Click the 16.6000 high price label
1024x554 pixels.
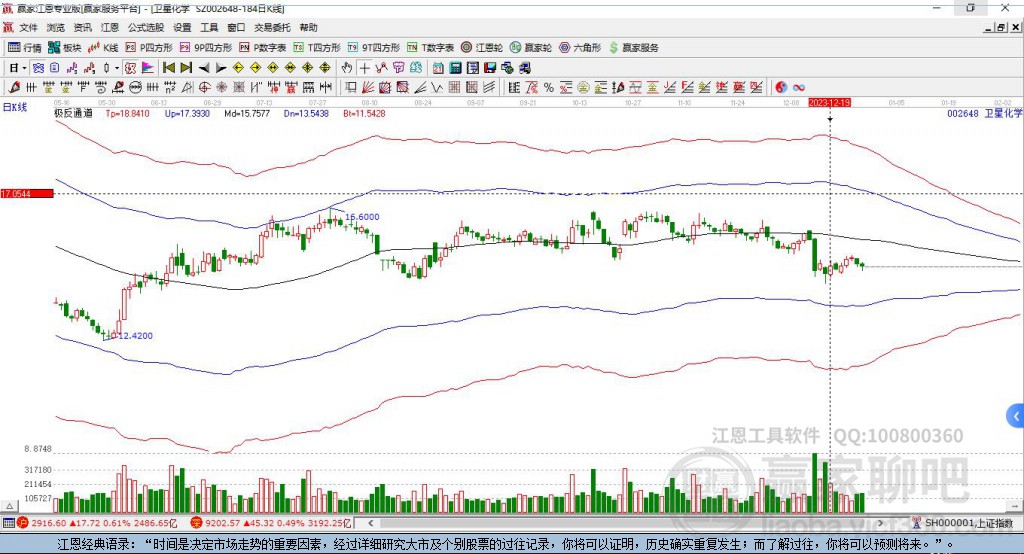pyautogui.click(x=362, y=217)
